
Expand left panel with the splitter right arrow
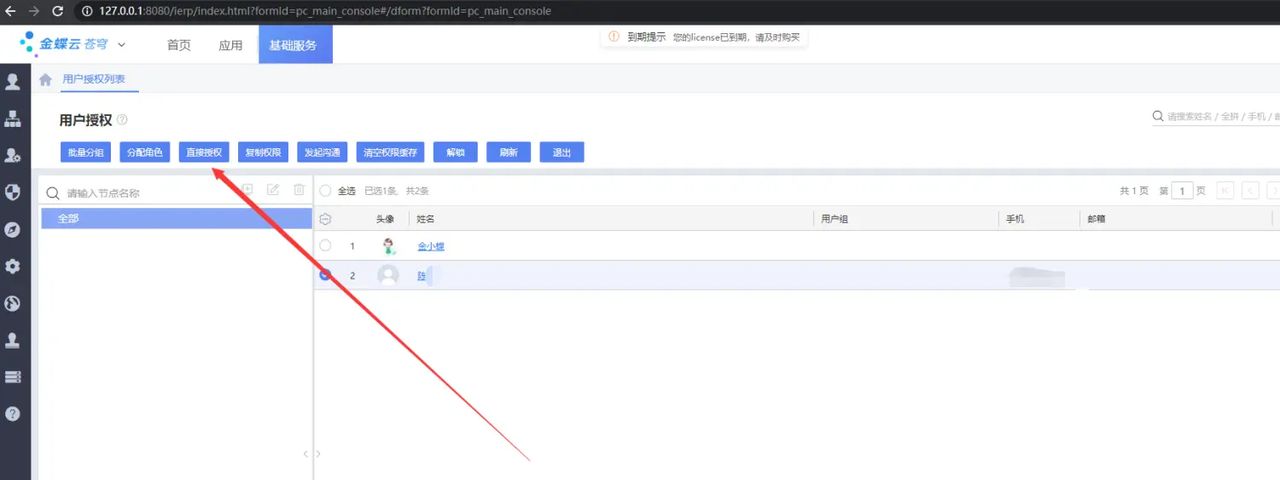click(318, 454)
